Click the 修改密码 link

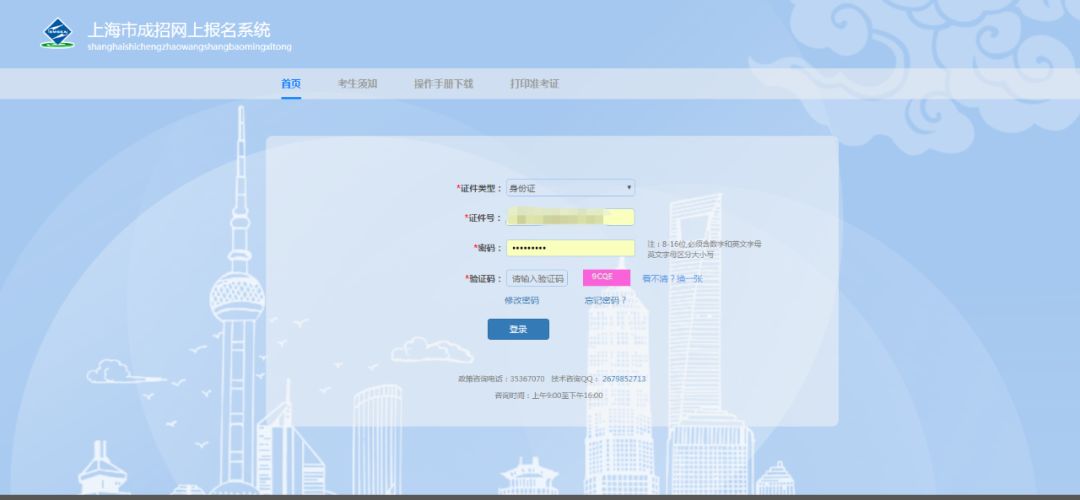521,300
